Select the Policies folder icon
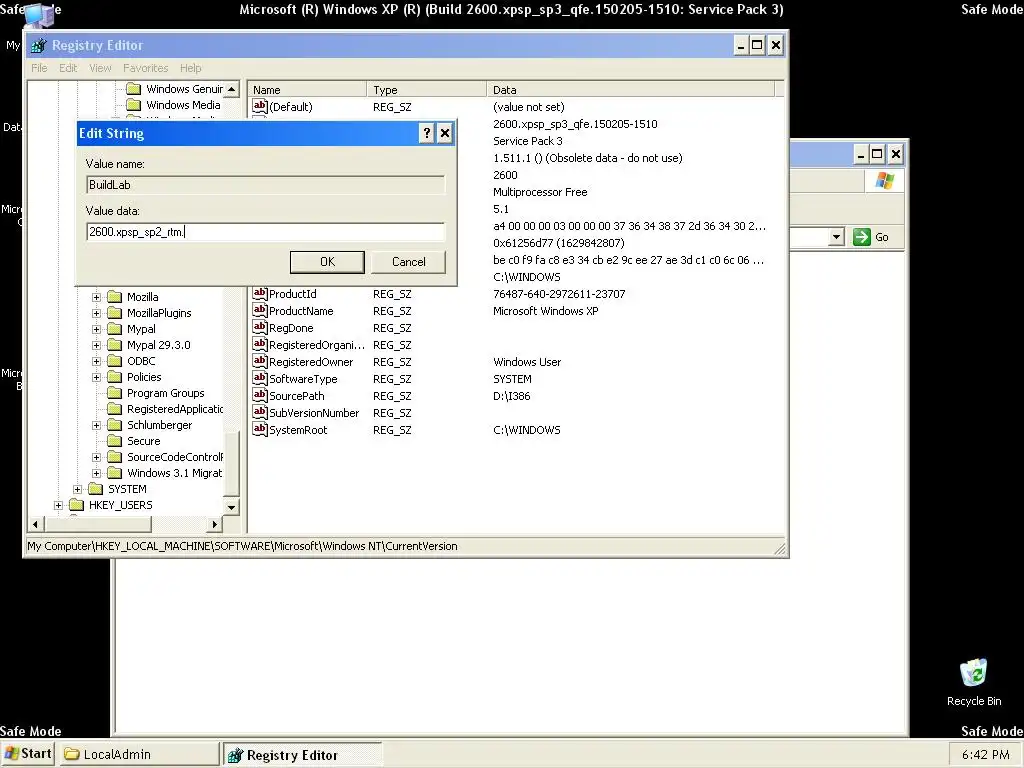This screenshot has height=768, width=1024. pos(115,377)
